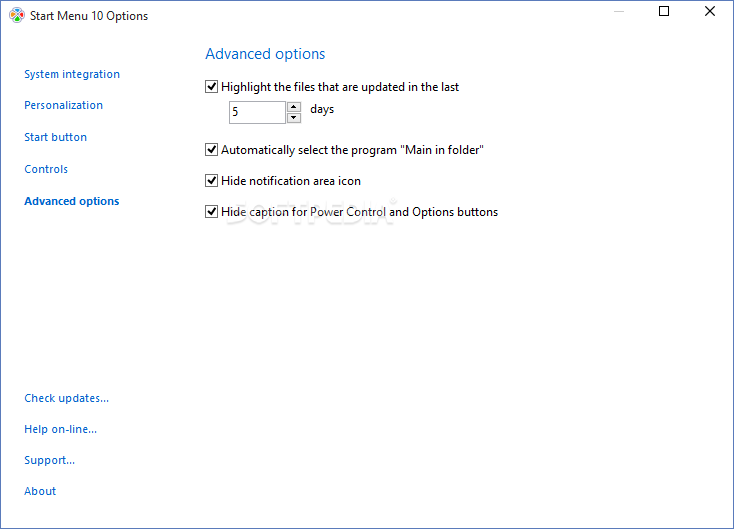
Task: Click the Support... link
Action: (50, 460)
